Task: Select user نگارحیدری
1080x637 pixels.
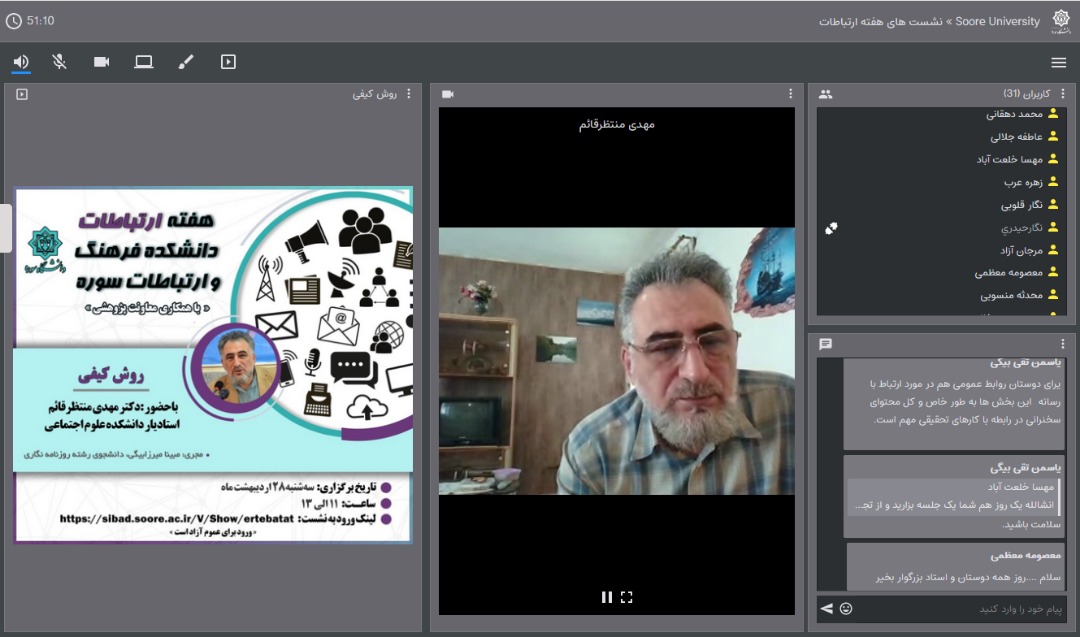Action: [x=1021, y=228]
